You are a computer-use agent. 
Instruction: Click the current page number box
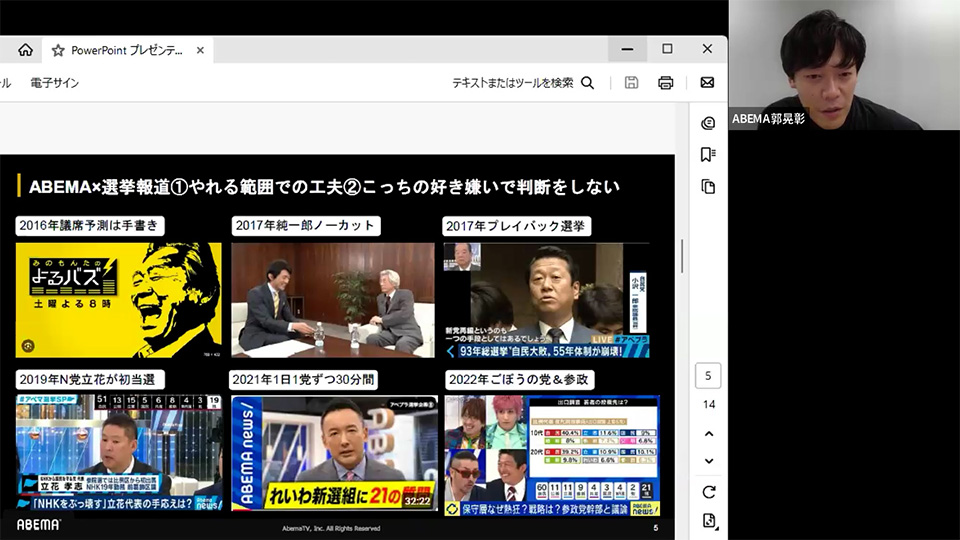(708, 376)
